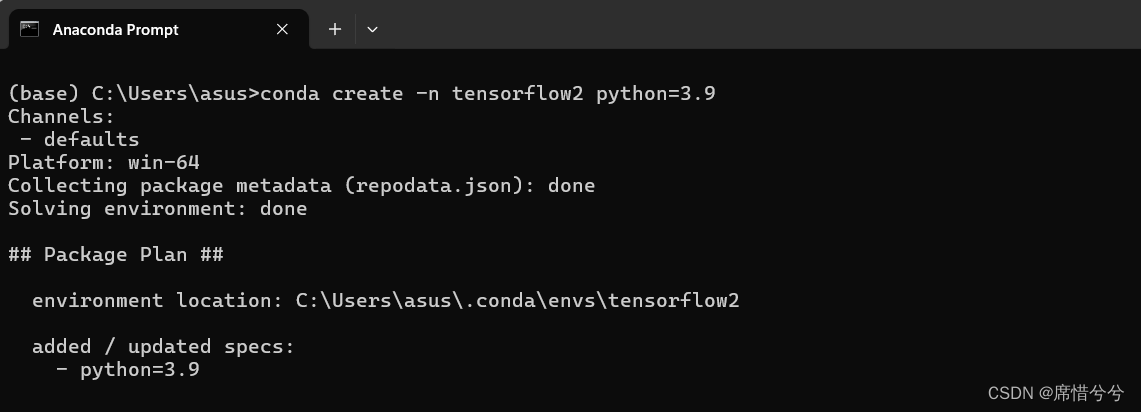Click the ".conda\envs\tensorflow2" path text
Viewport: 1141px width, 412px height.
(602, 301)
